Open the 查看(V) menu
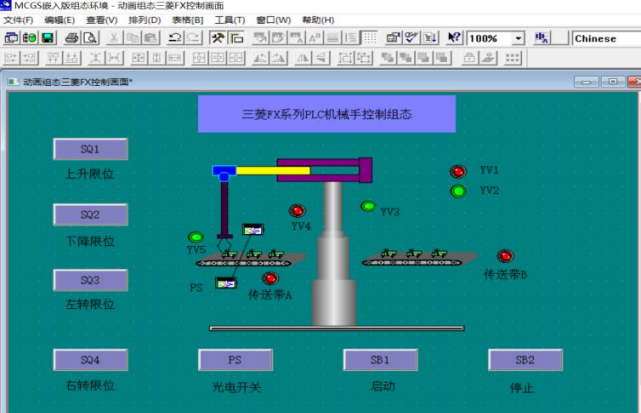This screenshot has height=413, width=641. click(102, 20)
